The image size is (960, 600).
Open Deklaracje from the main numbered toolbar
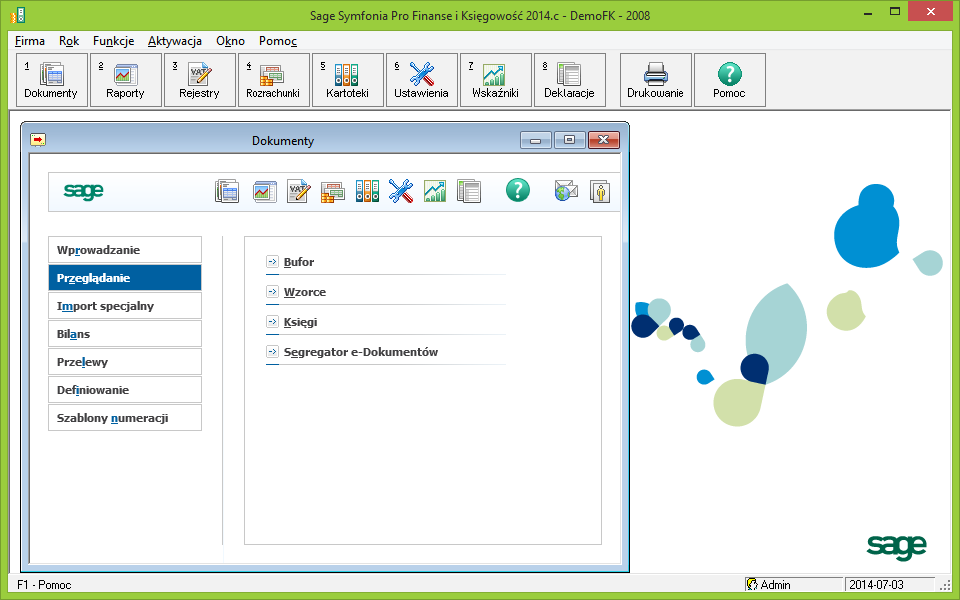[570, 80]
